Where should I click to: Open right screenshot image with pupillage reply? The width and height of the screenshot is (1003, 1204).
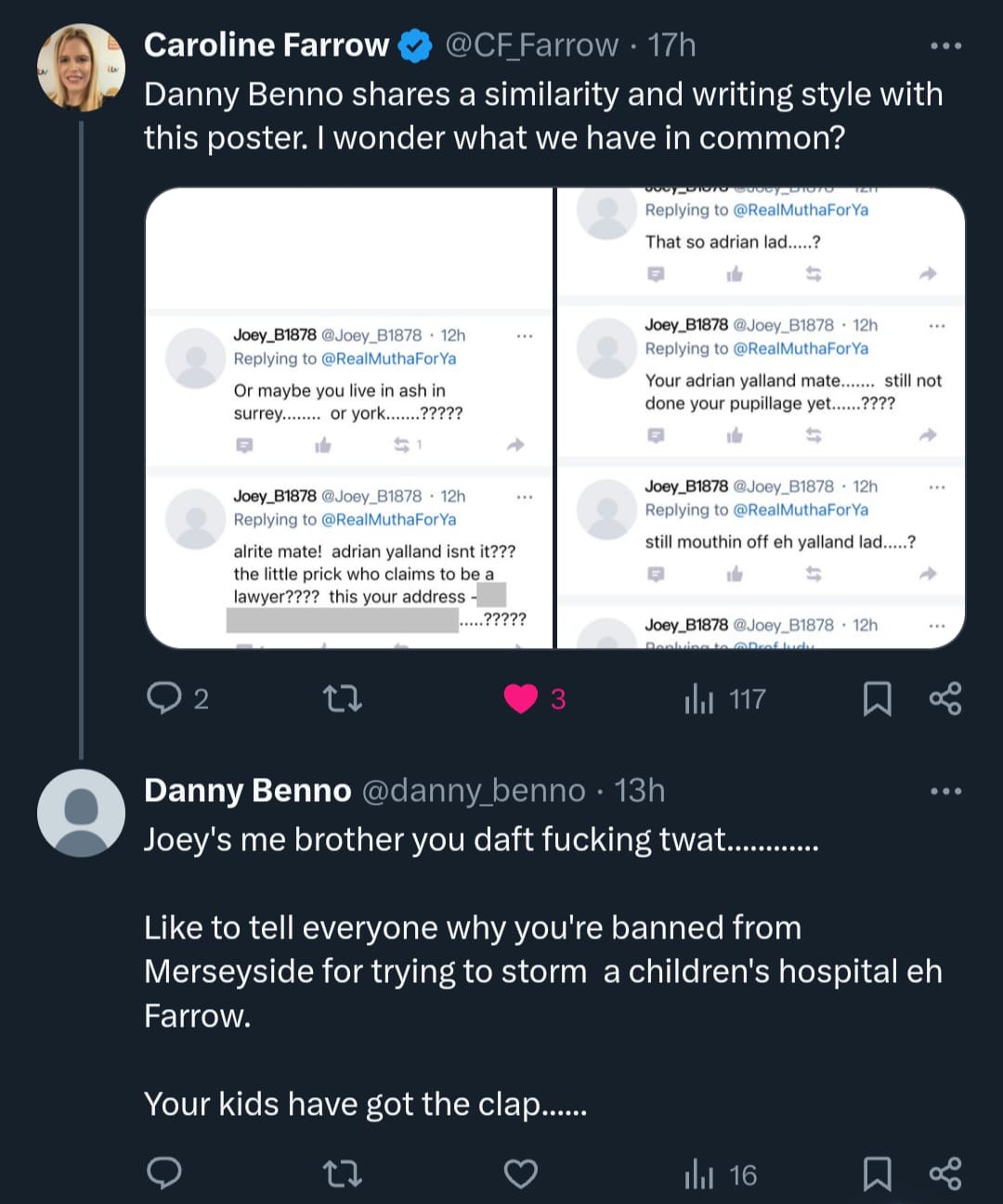tap(761, 418)
